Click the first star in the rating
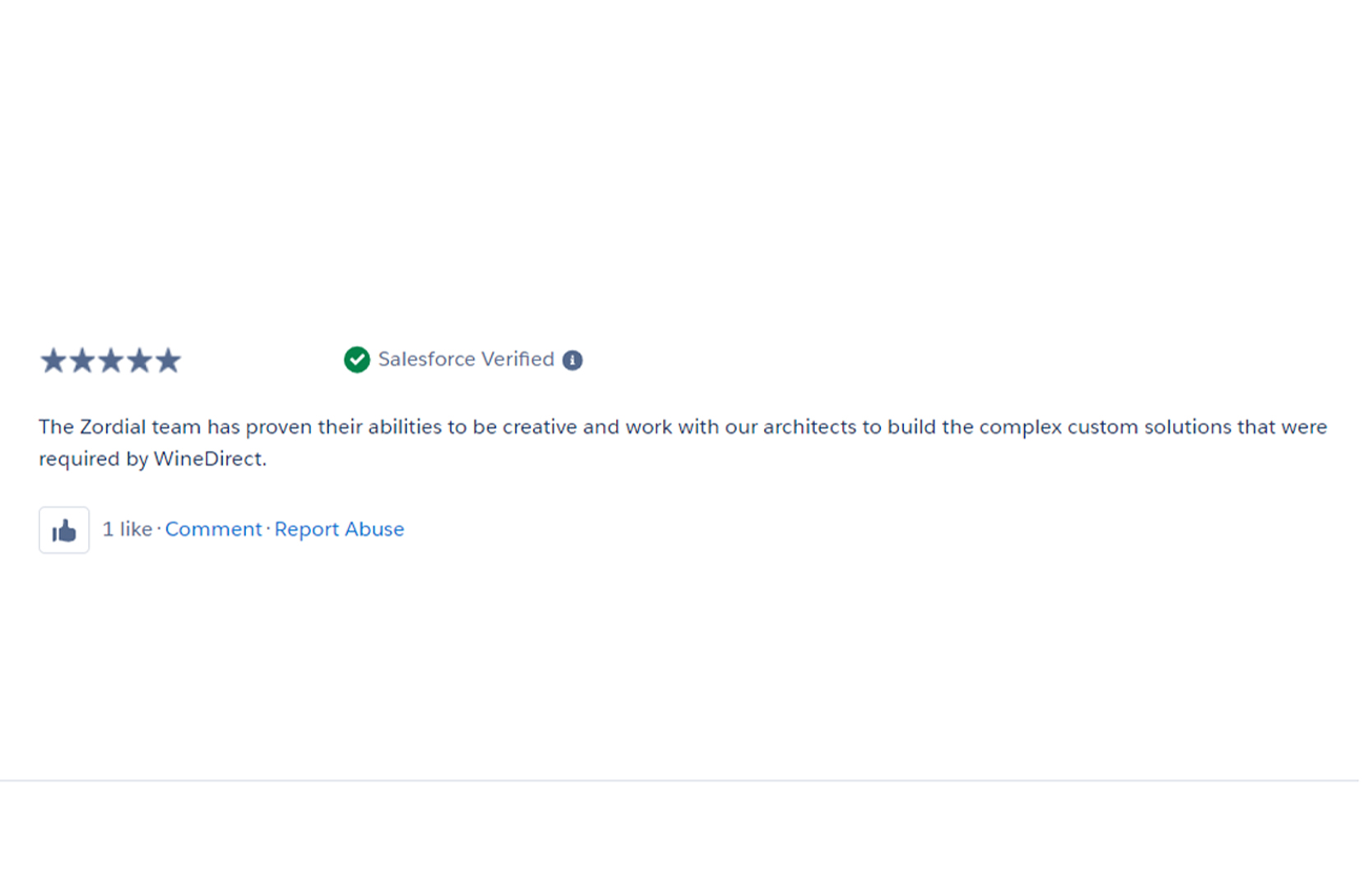This screenshot has width=1372, height=883. point(51,360)
